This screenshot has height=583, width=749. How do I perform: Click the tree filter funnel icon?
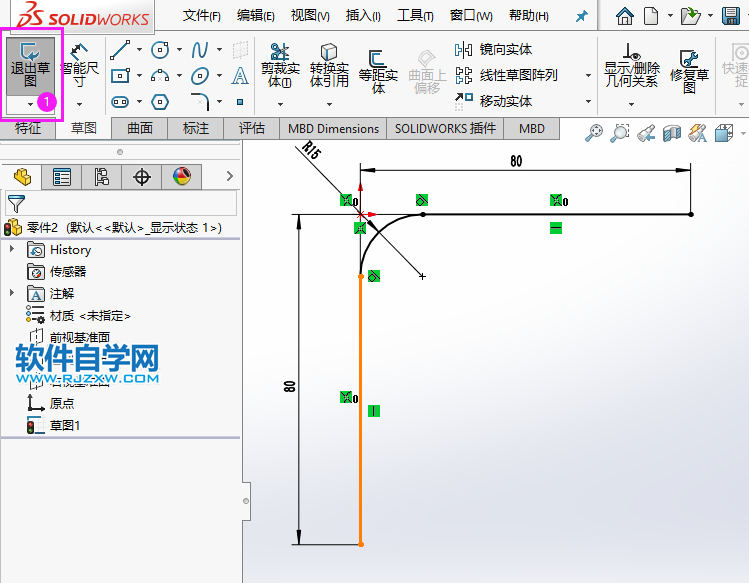click(16, 204)
